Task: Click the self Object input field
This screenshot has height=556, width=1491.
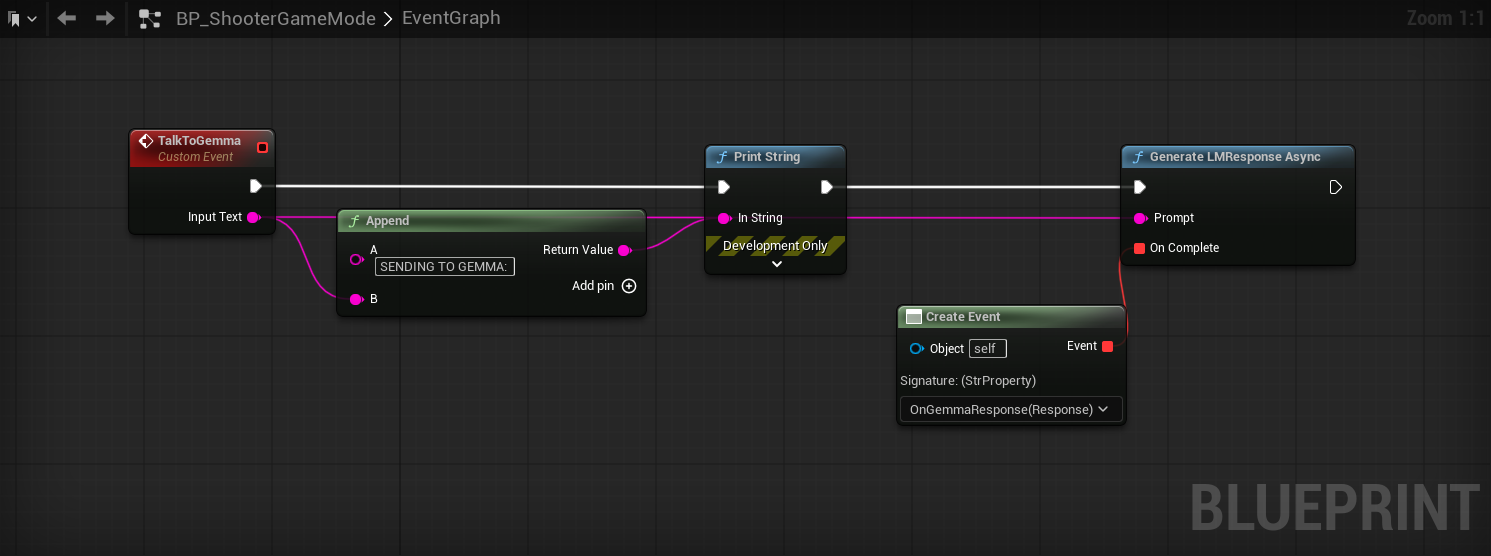Action: coord(987,349)
